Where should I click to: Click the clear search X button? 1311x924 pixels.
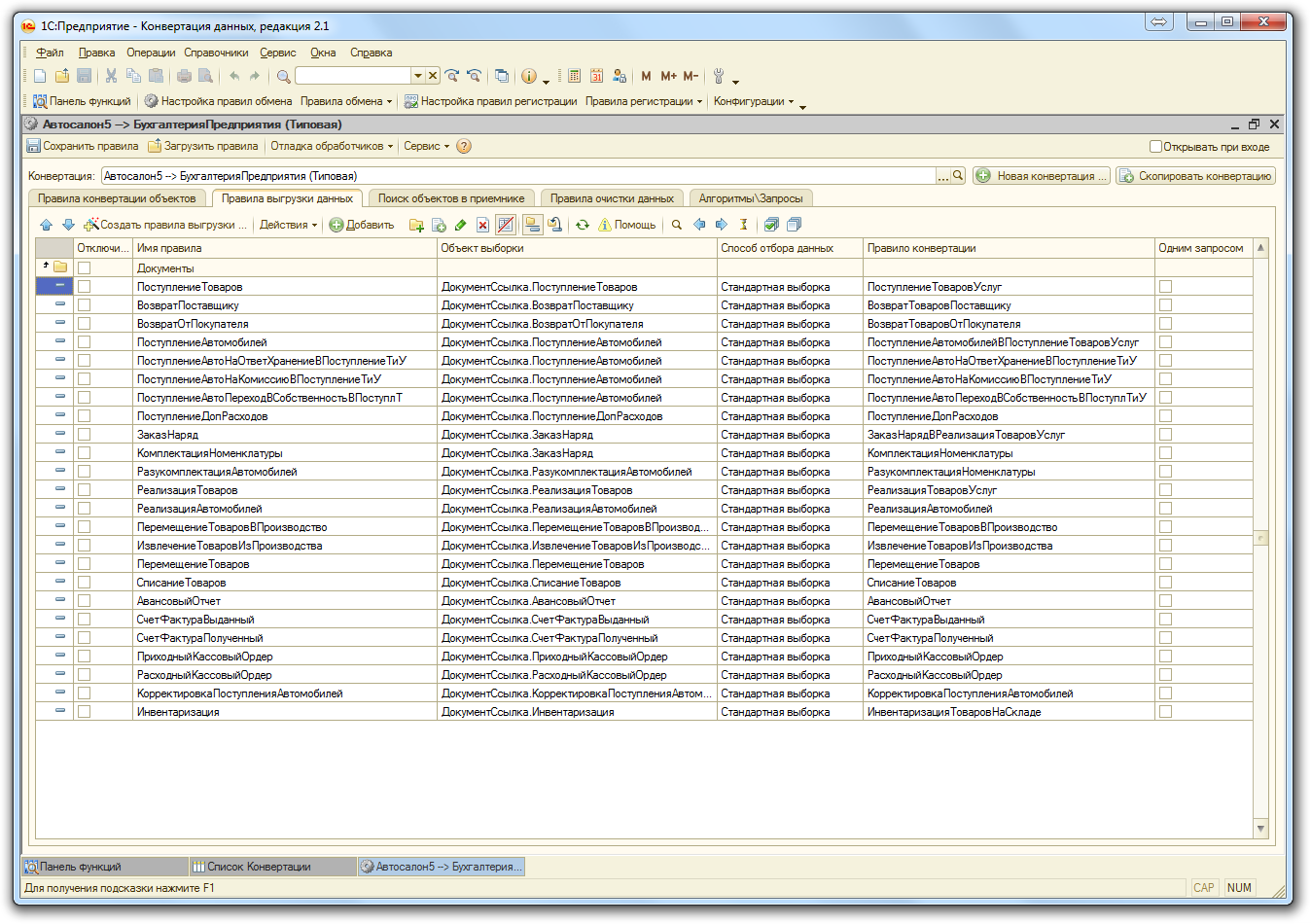click(433, 76)
